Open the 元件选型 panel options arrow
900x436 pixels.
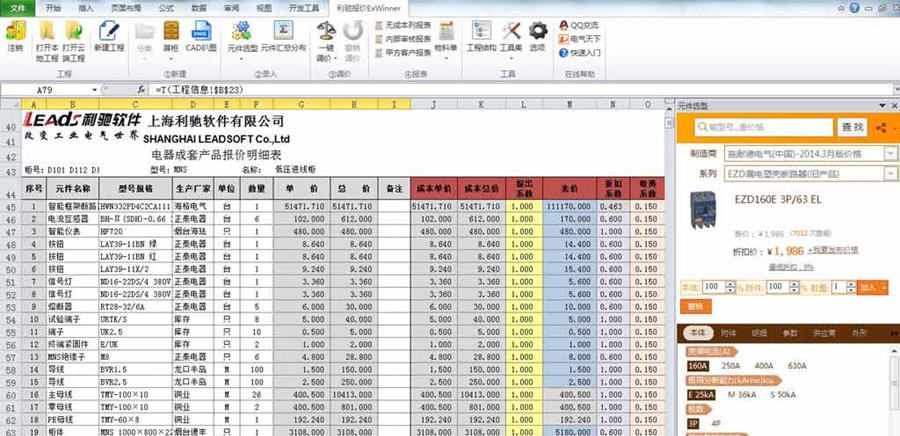point(883,106)
